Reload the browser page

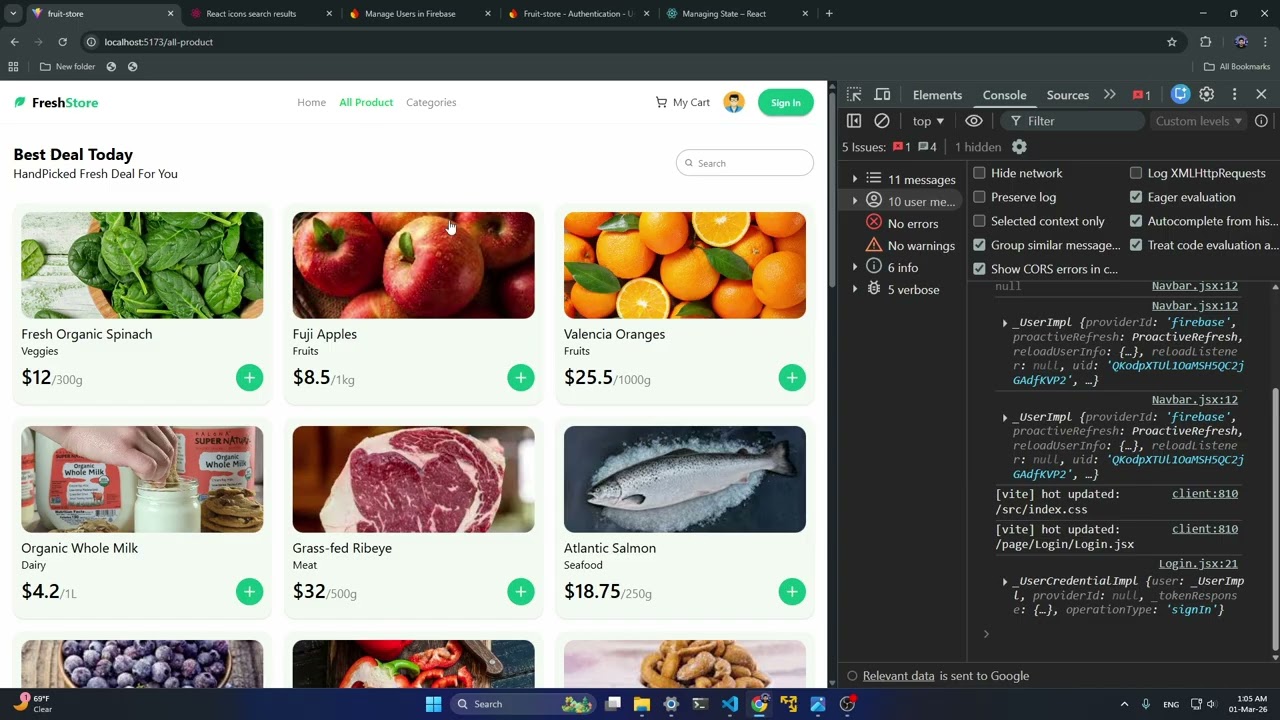(62, 42)
